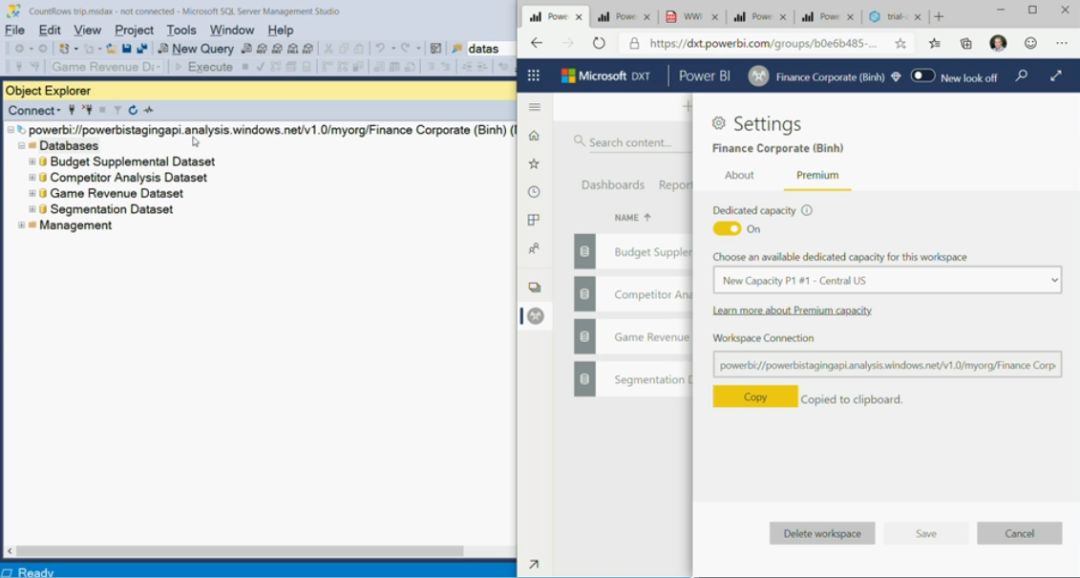This screenshot has width=1080, height=578.
Task: Click the star to favorite this page
Action: click(x=900, y=43)
